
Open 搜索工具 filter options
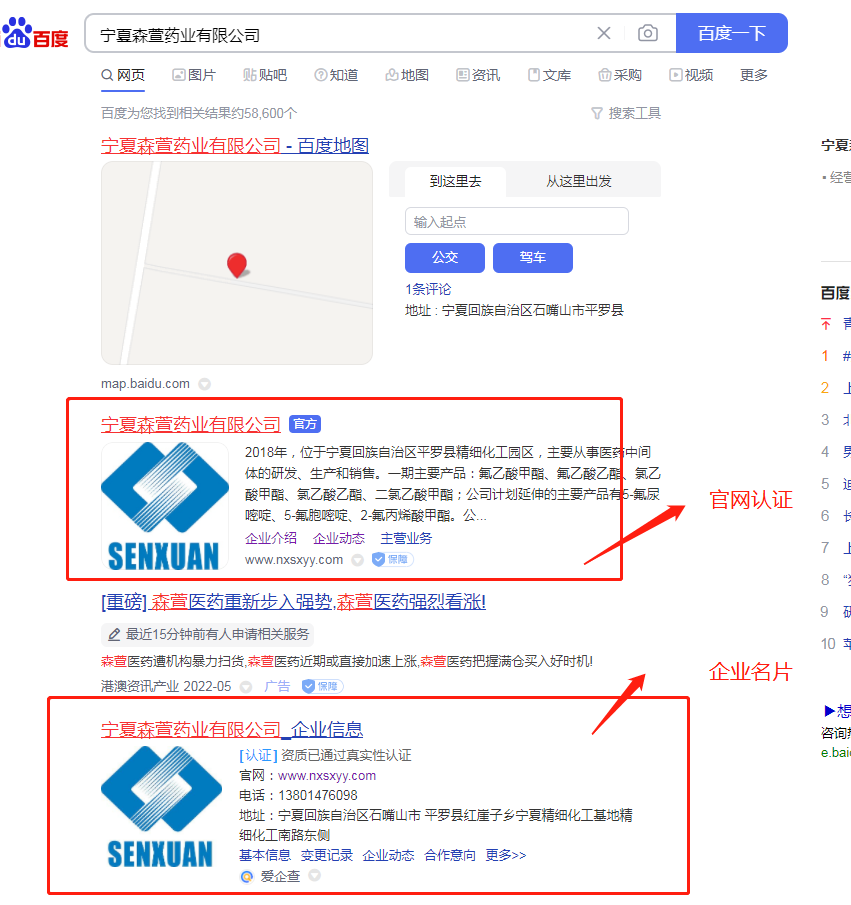(x=626, y=113)
